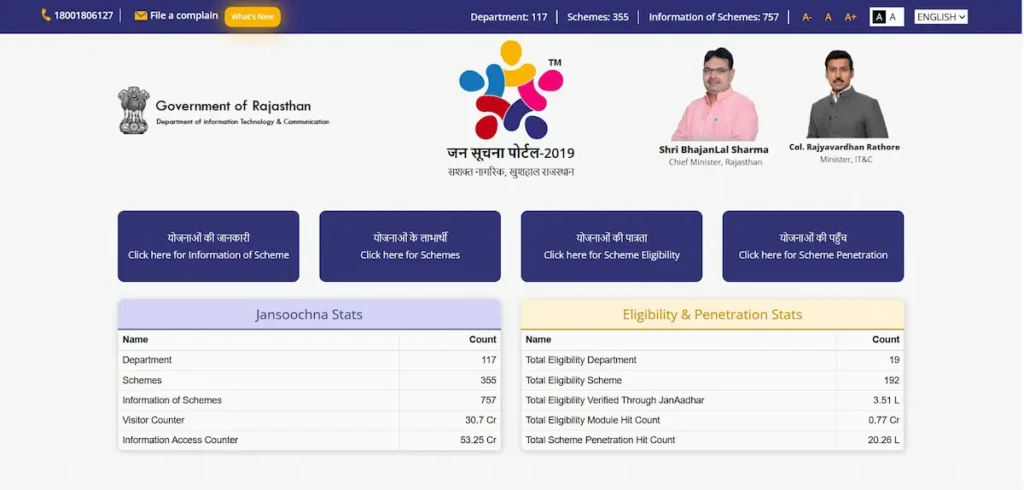Click the envelope icon for File a complain
Viewport: 1024px width, 490px height.
[140, 16]
